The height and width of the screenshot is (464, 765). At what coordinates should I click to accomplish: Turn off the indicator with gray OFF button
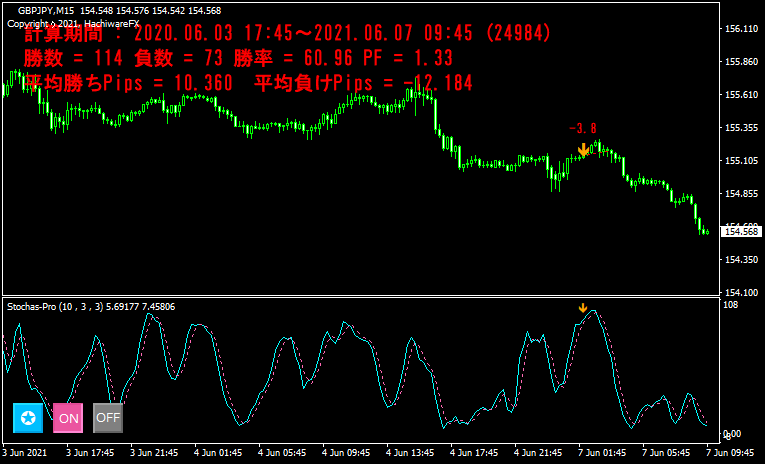(x=108, y=418)
